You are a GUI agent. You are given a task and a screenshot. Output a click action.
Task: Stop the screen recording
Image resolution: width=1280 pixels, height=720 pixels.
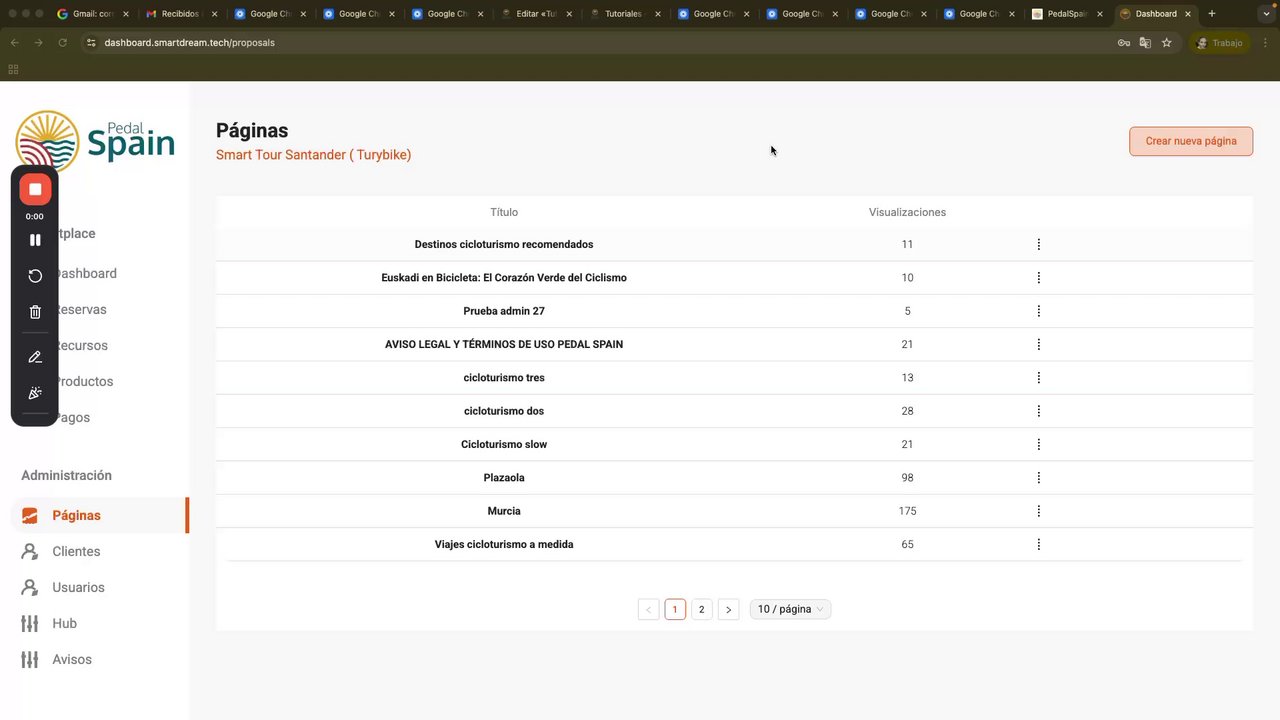point(35,189)
